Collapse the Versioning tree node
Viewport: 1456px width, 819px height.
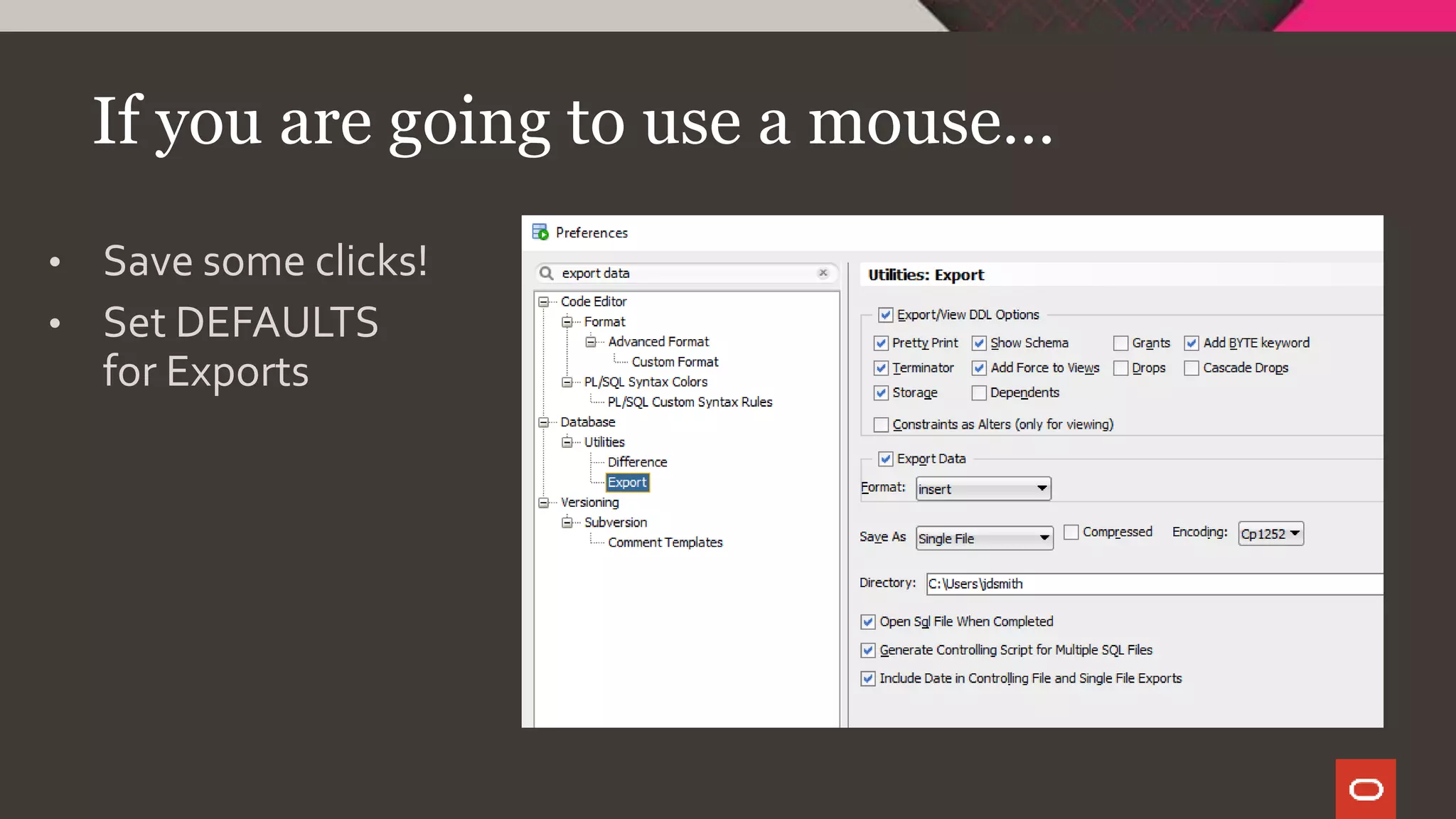click(x=544, y=502)
